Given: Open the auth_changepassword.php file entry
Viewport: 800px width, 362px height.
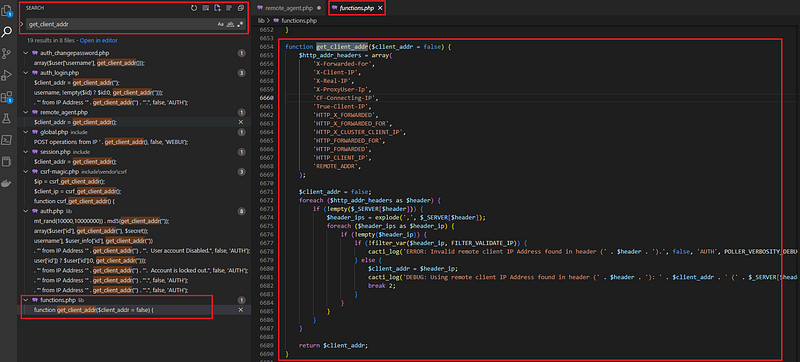Looking at the screenshot, I should (x=74, y=53).
